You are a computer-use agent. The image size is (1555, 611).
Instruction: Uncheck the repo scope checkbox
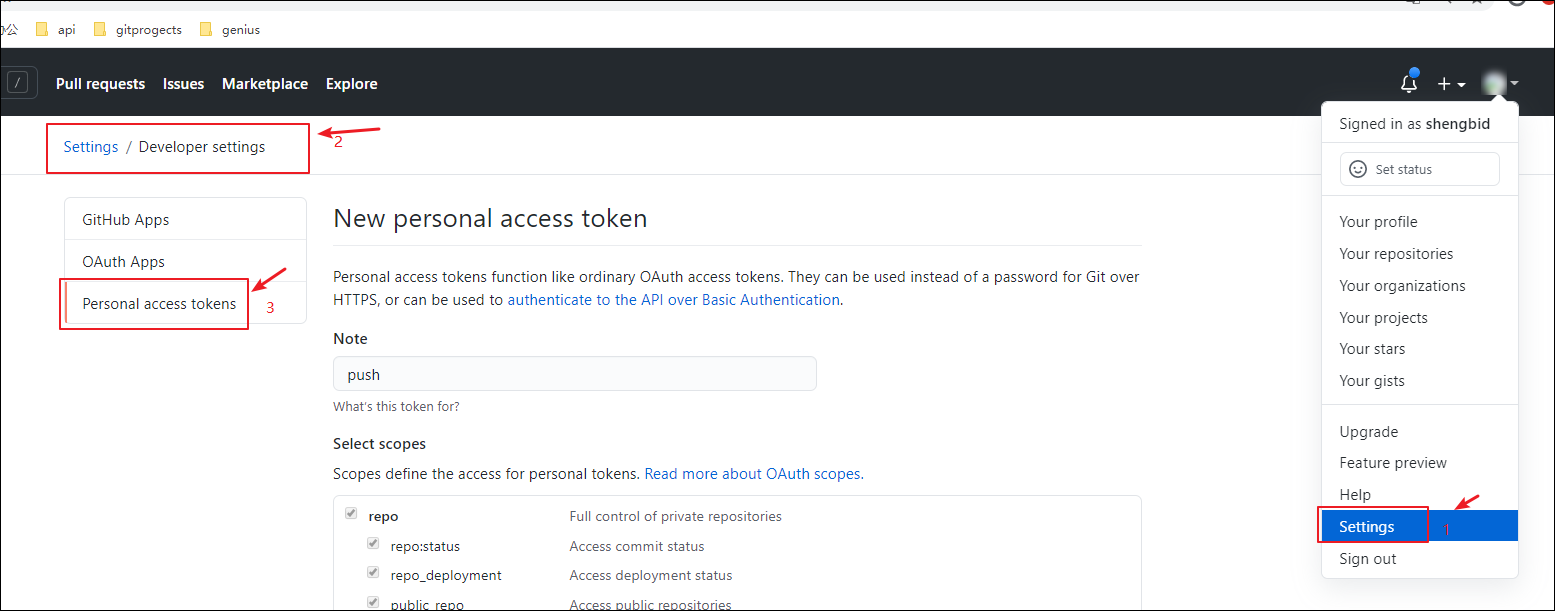pyautogui.click(x=350, y=512)
